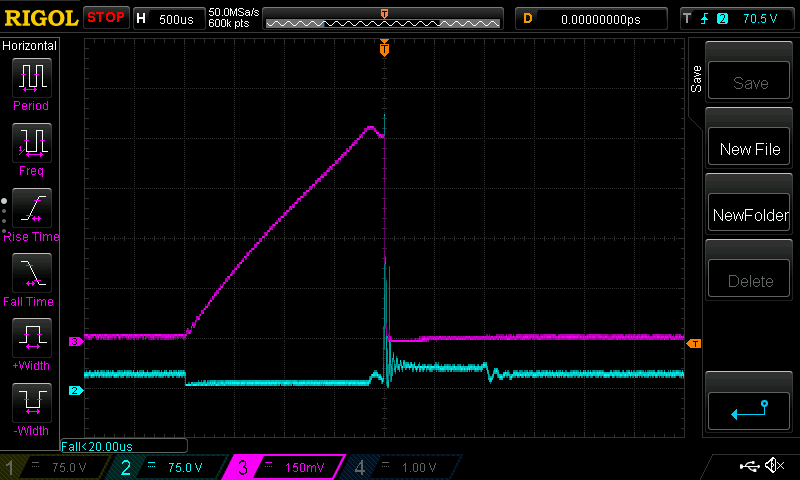
Task: Toggle the muted speaker sound icon
Action: tap(774, 466)
